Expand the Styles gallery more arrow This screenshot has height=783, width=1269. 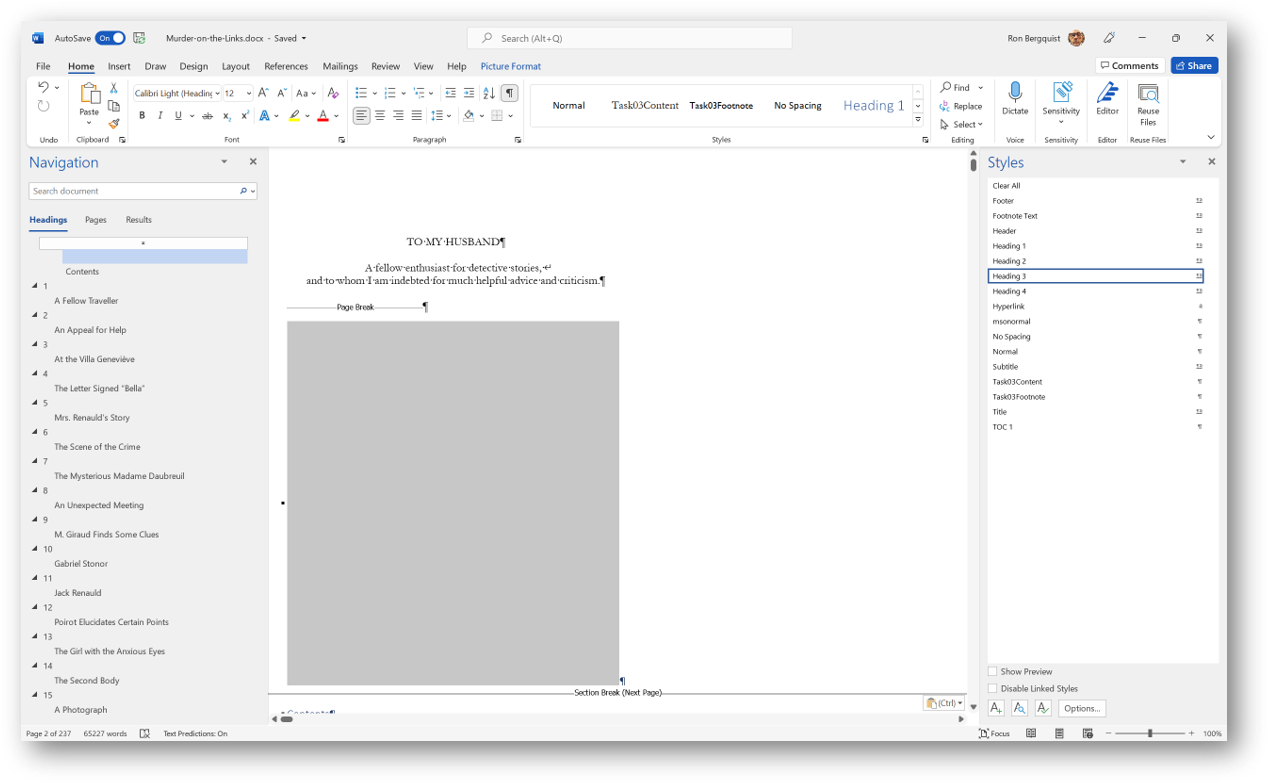click(918, 120)
